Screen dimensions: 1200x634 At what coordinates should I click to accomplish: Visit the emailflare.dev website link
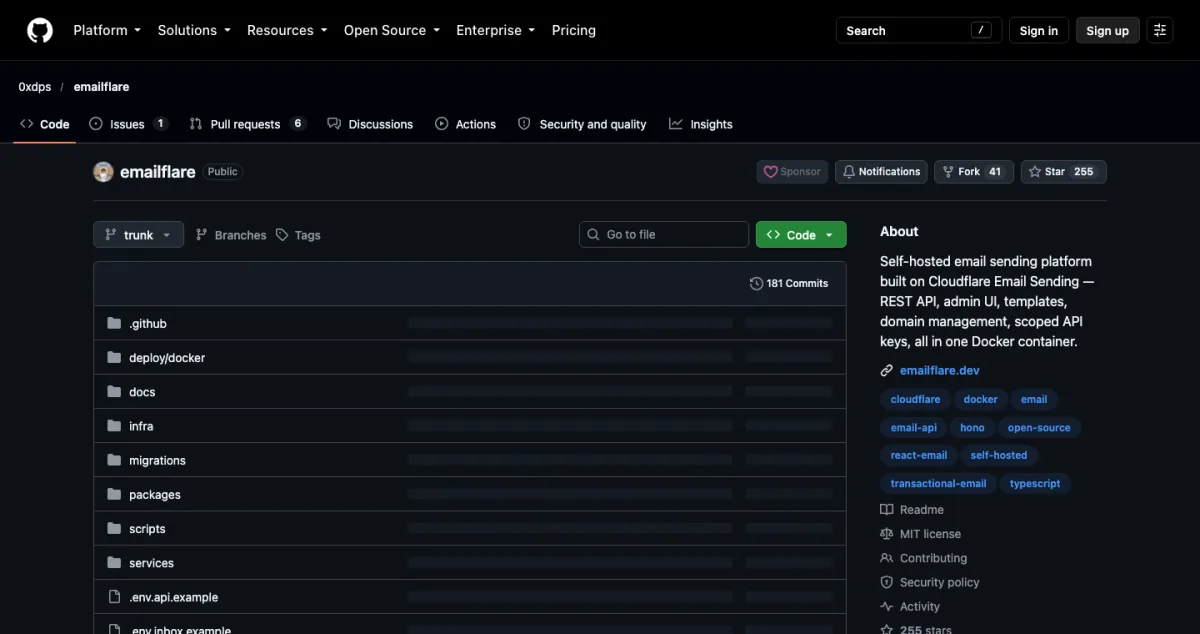coord(940,370)
